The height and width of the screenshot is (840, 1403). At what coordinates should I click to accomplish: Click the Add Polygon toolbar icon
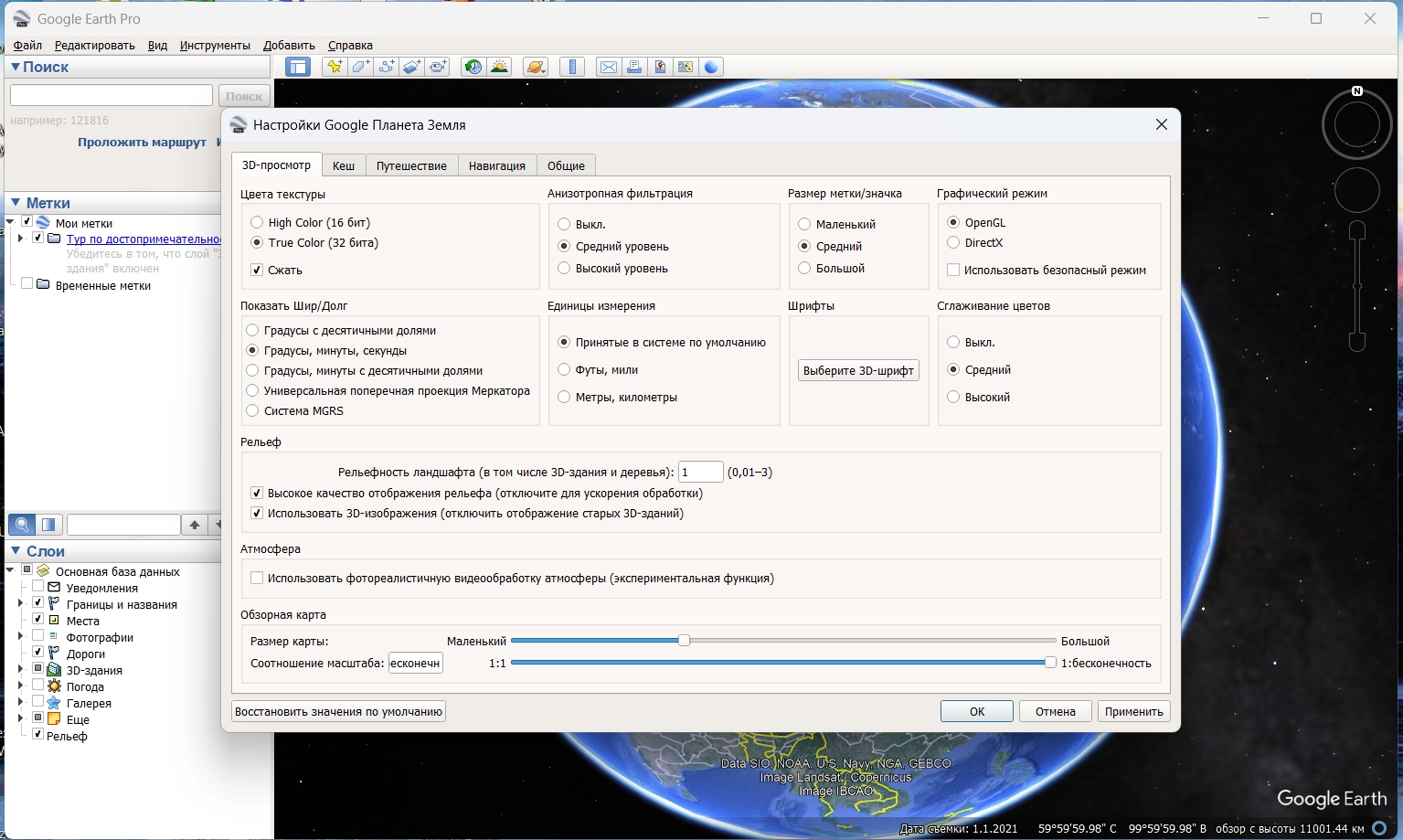(360, 67)
